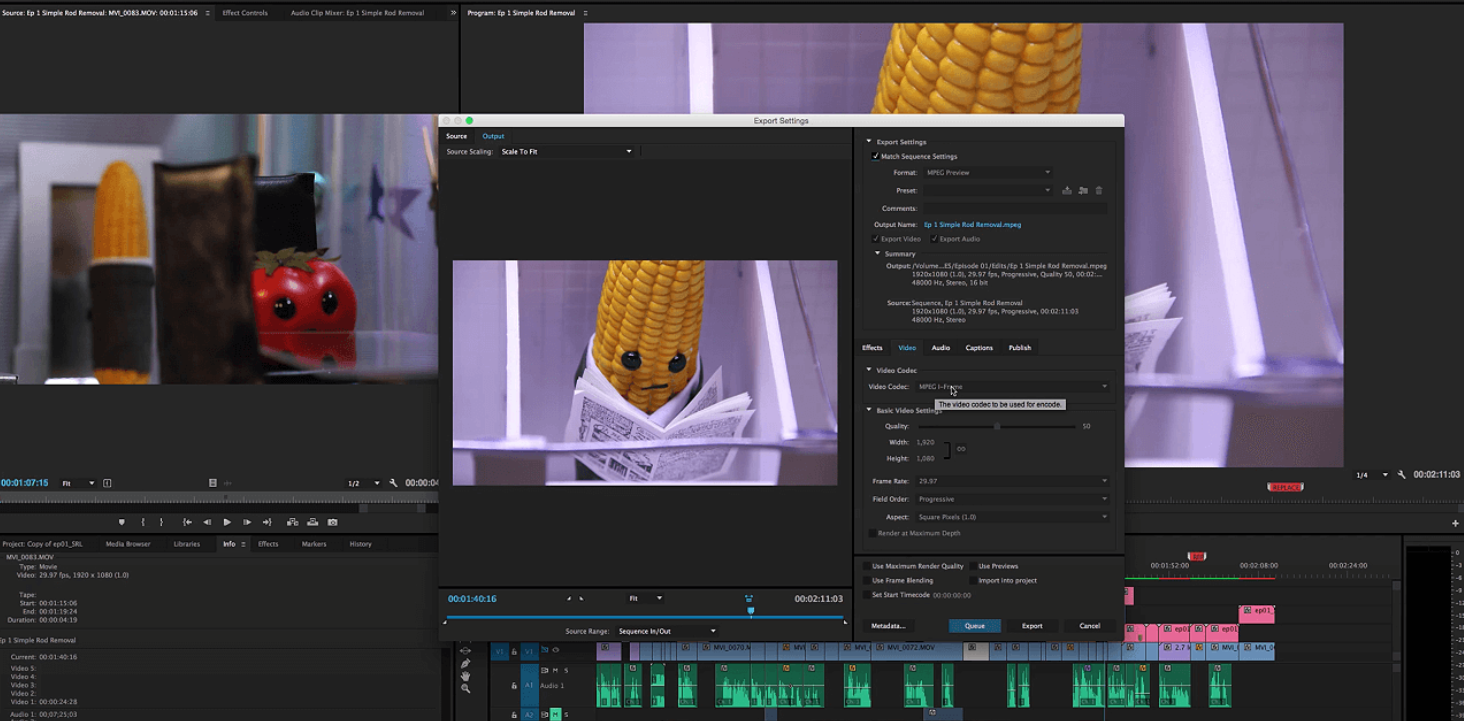Open the Preset dropdown
This screenshot has width=1464, height=721.
(988, 190)
